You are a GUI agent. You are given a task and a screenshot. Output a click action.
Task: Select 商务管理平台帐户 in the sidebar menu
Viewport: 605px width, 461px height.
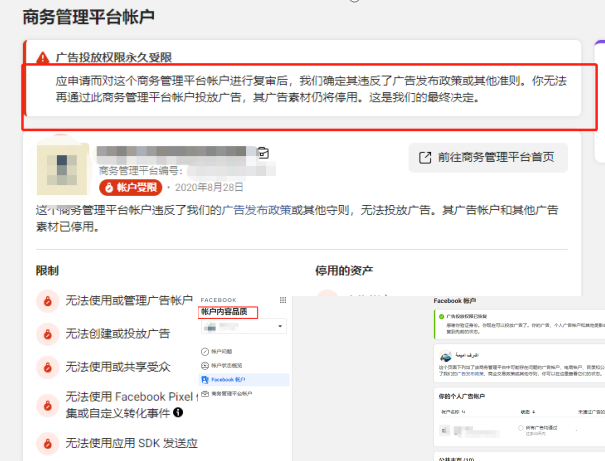point(232,394)
